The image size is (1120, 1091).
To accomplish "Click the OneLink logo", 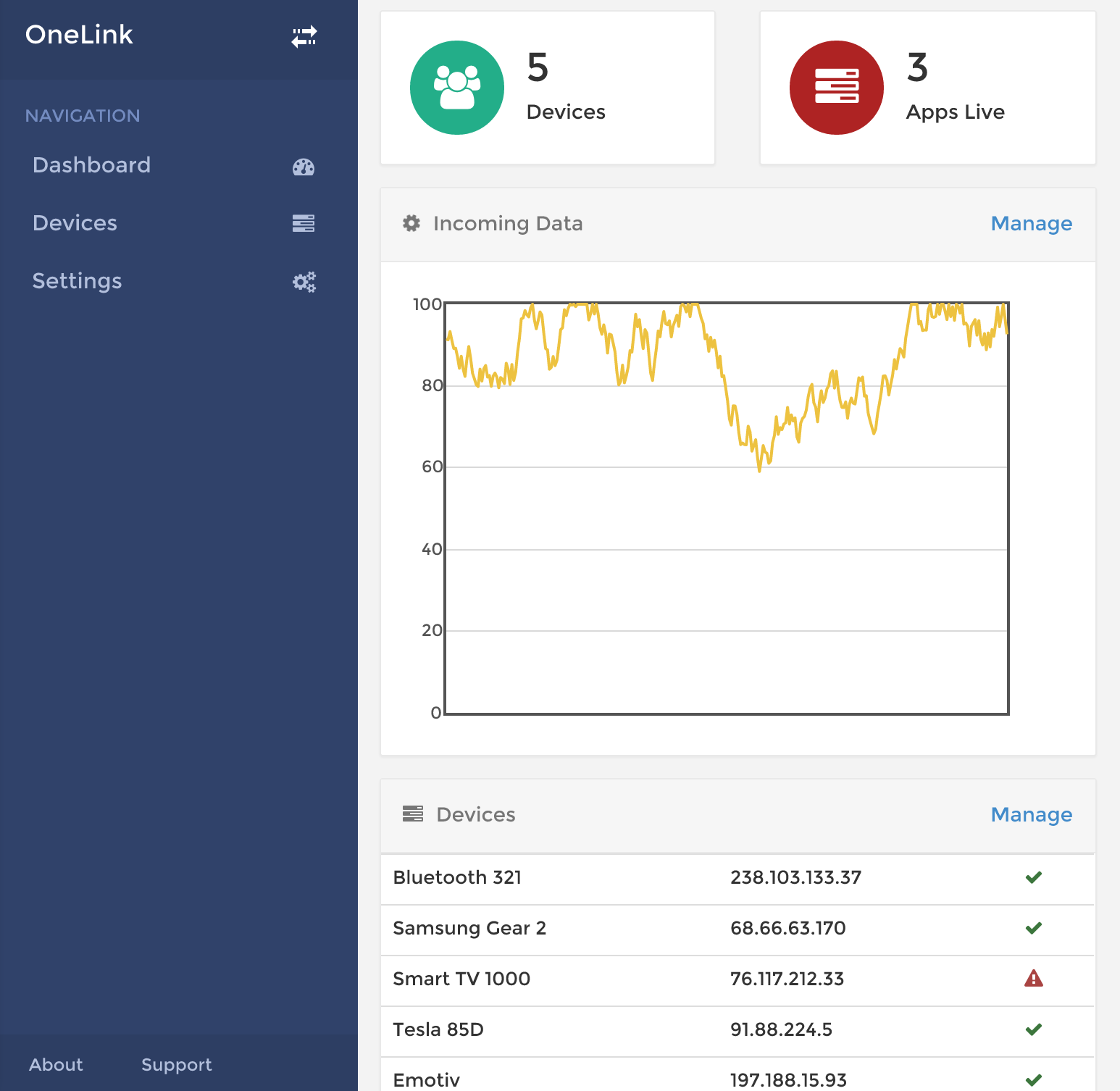I will pos(79,34).
